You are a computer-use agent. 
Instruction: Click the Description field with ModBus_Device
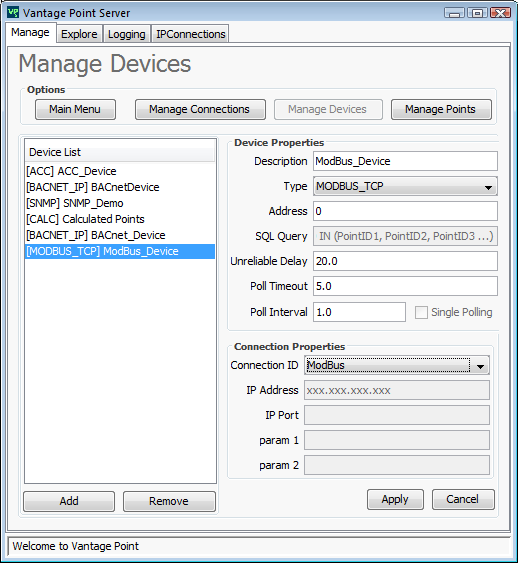[405, 161]
